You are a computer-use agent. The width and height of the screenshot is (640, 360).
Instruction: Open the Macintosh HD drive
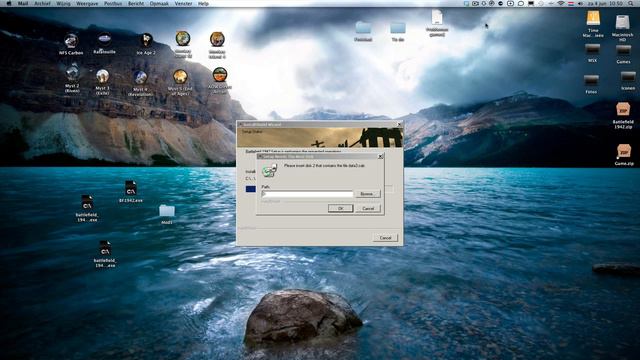622,22
